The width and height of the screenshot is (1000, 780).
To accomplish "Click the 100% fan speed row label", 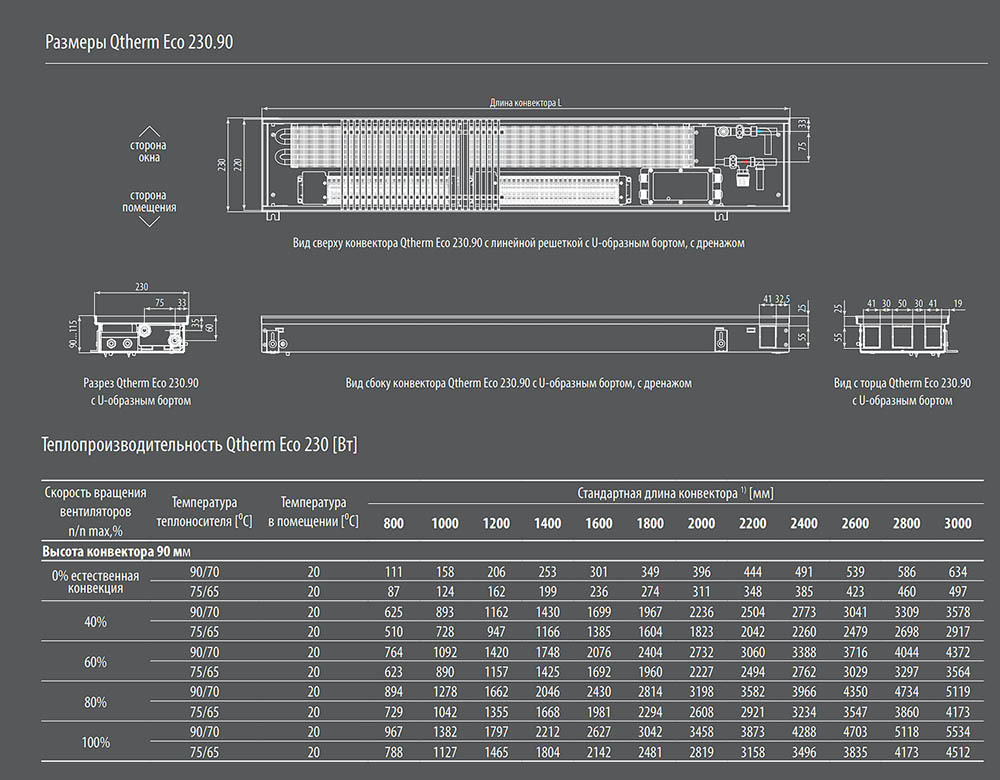I will tap(96, 742).
